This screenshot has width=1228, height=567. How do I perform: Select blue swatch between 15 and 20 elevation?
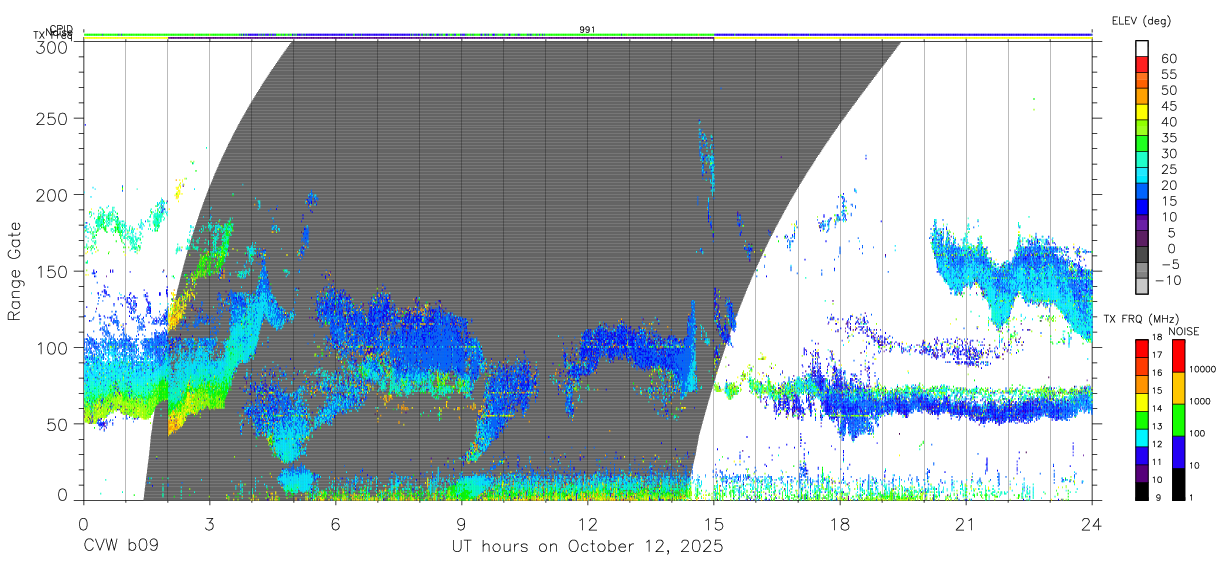click(x=1143, y=190)
